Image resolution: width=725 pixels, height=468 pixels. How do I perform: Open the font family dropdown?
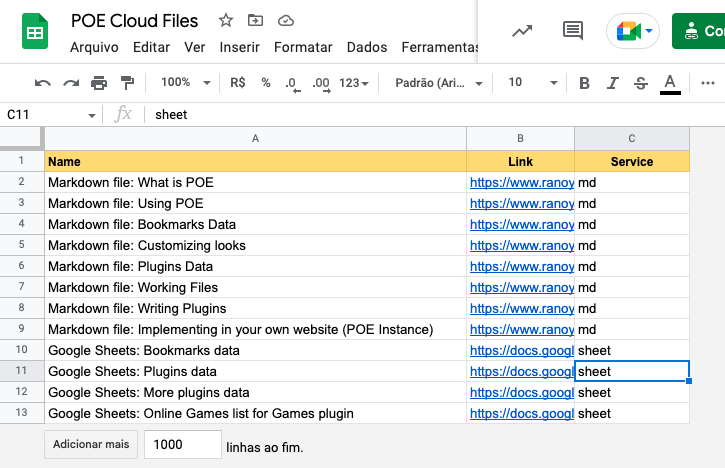click(x=439, y=83)
